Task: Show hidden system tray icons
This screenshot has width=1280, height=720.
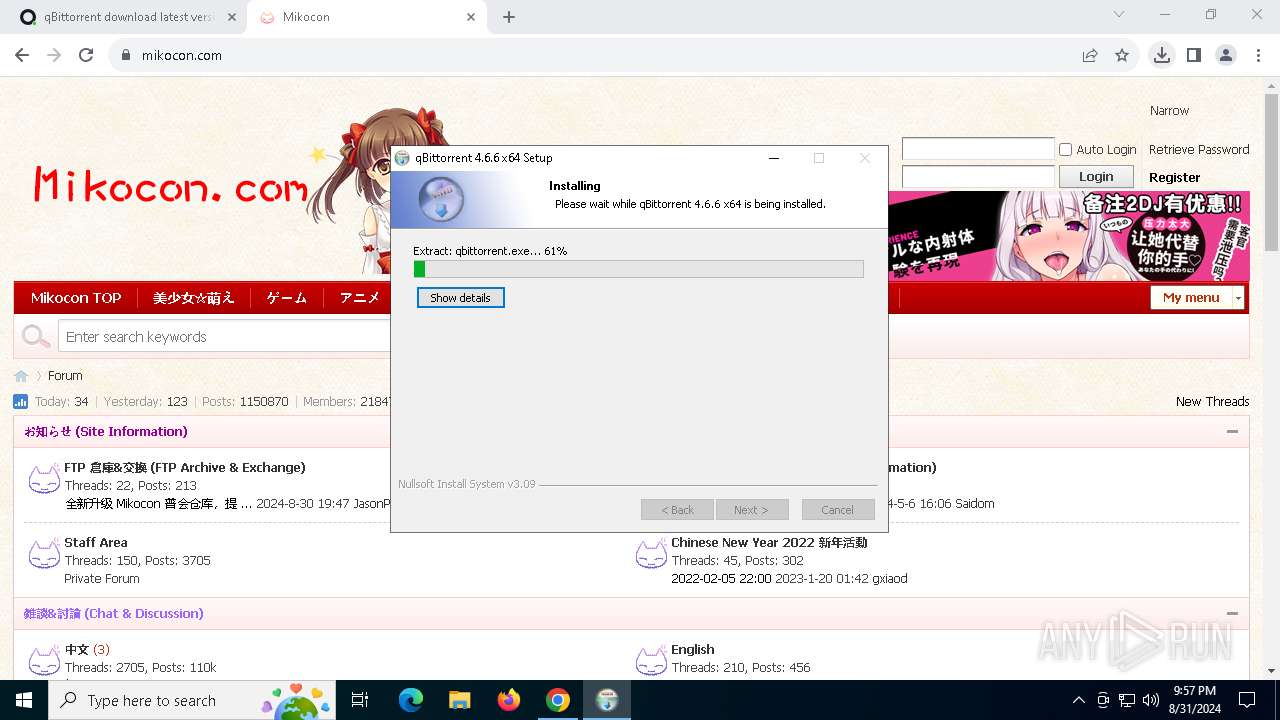Action: pyautogui.click(x=1078, y=700)
